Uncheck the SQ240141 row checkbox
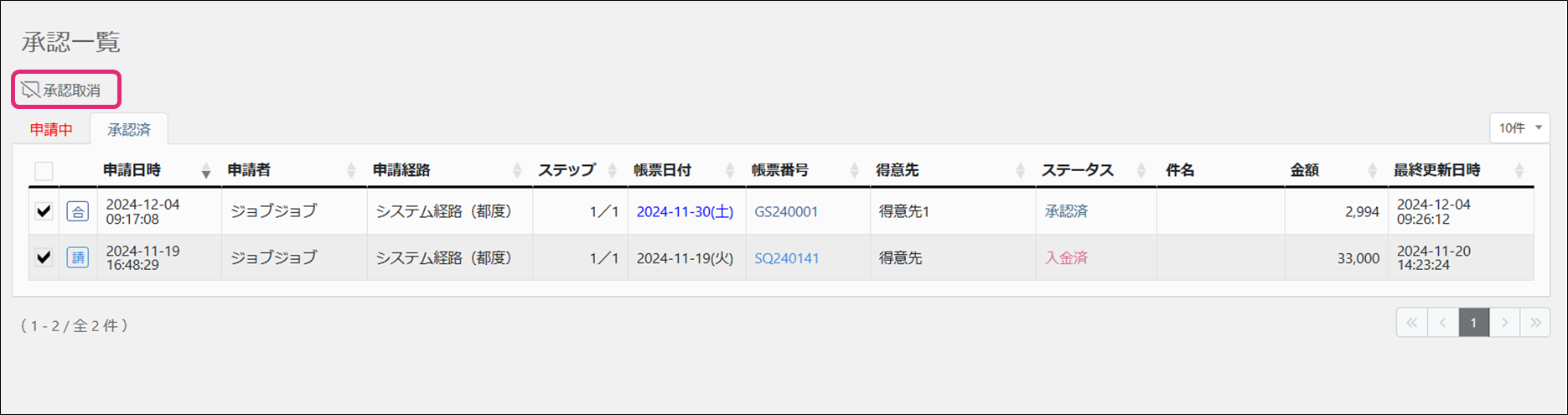The height and width of the screenshot is (415, 1568). click(44, 257)
